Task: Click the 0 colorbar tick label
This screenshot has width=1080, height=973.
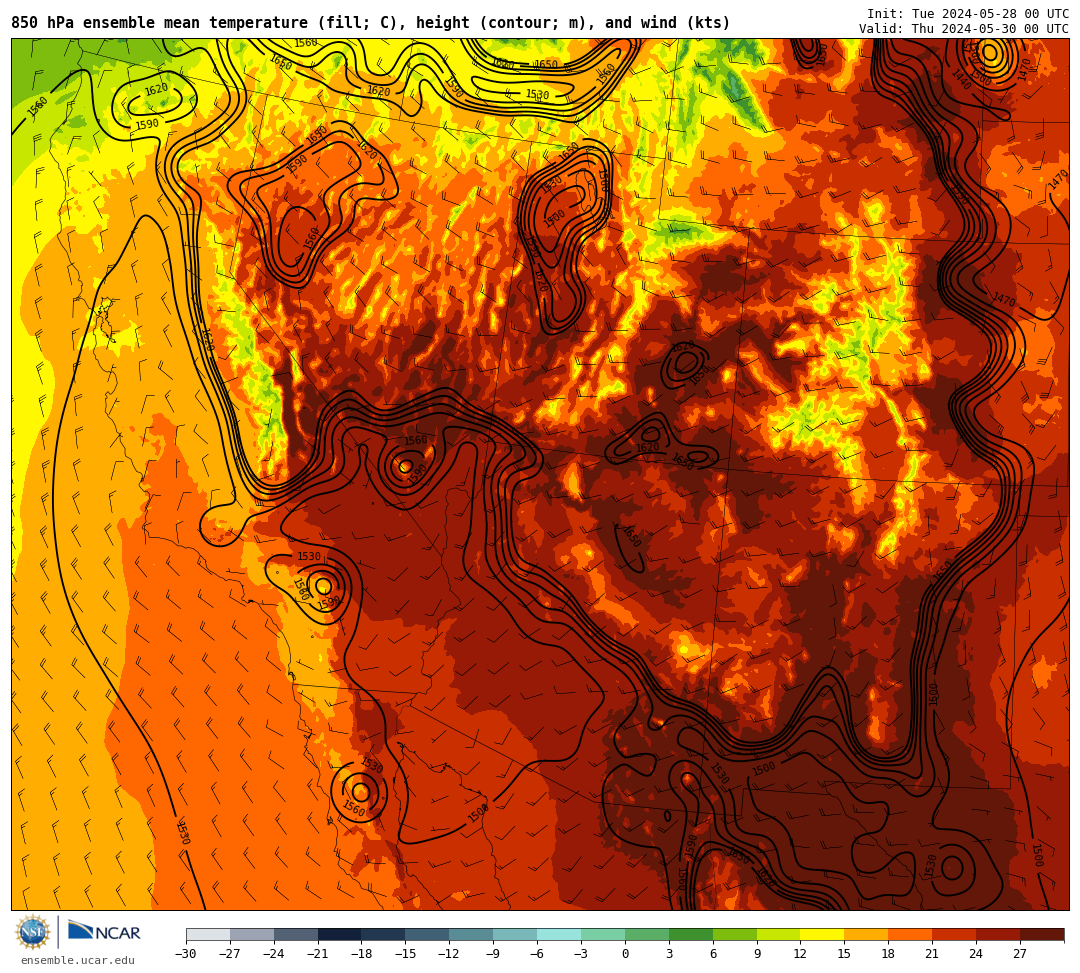Action: coord(625,954)
